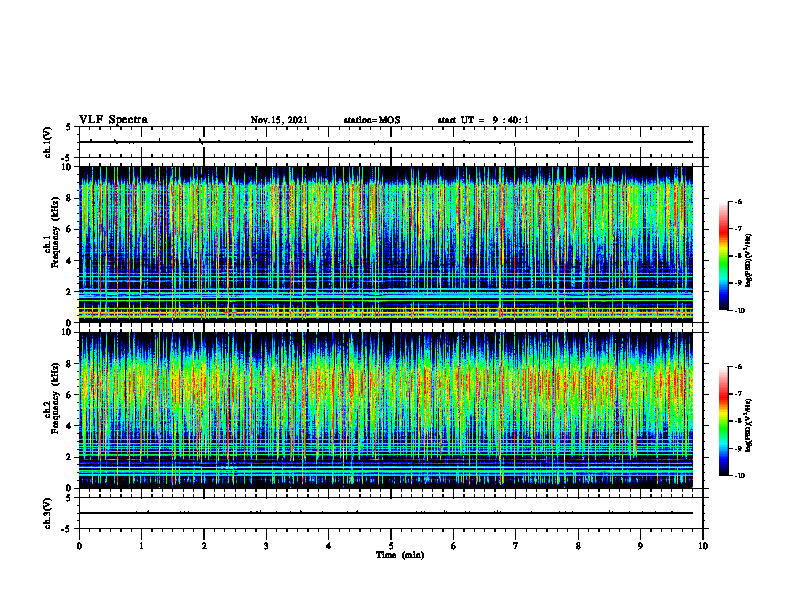The image size is (792, 612).
Task: Click time axis tick label "3"
Action: click(x=266, y=546)
